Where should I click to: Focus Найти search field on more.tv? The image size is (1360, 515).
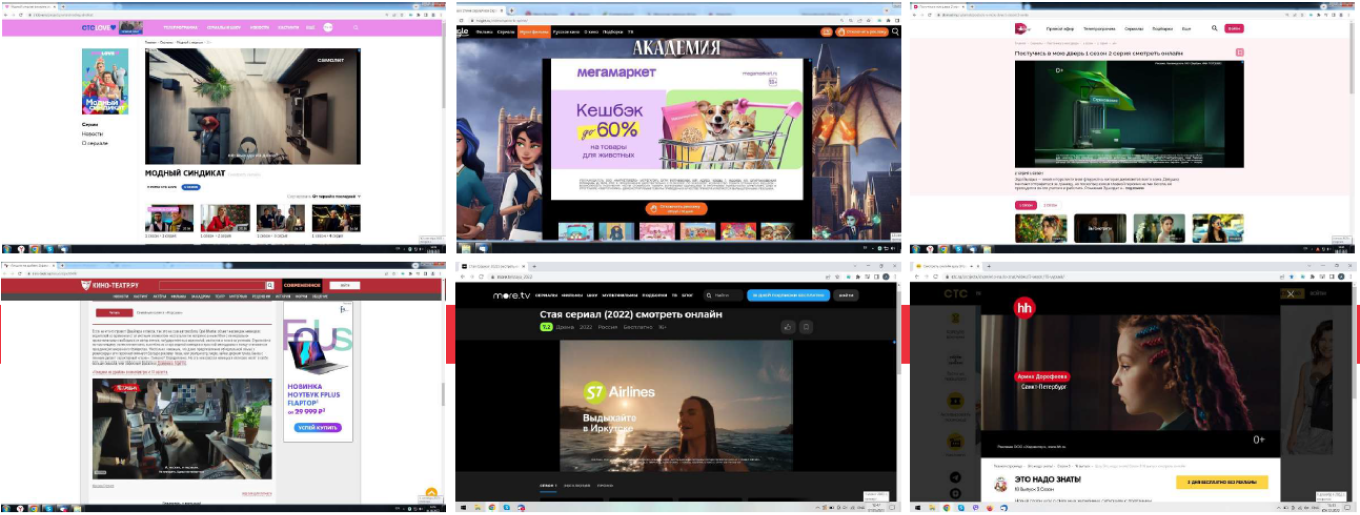tap(722, 295)
